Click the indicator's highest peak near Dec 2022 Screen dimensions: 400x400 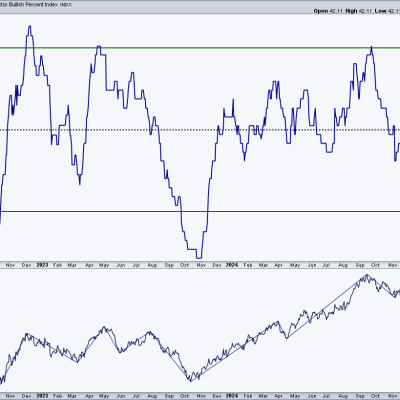[30, 27]
